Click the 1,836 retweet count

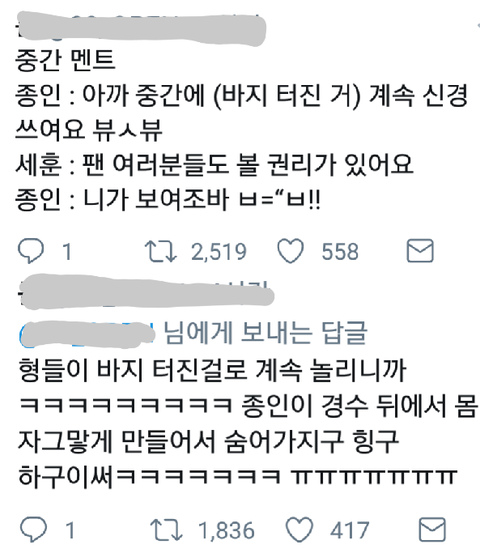click(226, 530)
